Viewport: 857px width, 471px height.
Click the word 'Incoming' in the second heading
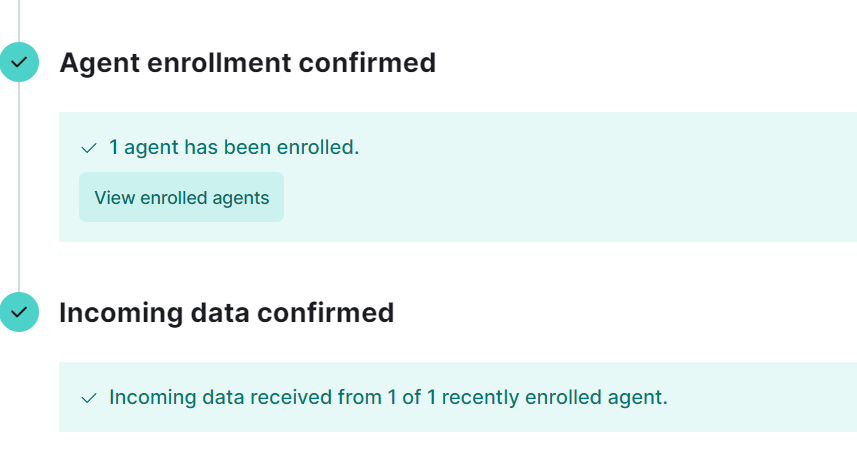(121, 314)
